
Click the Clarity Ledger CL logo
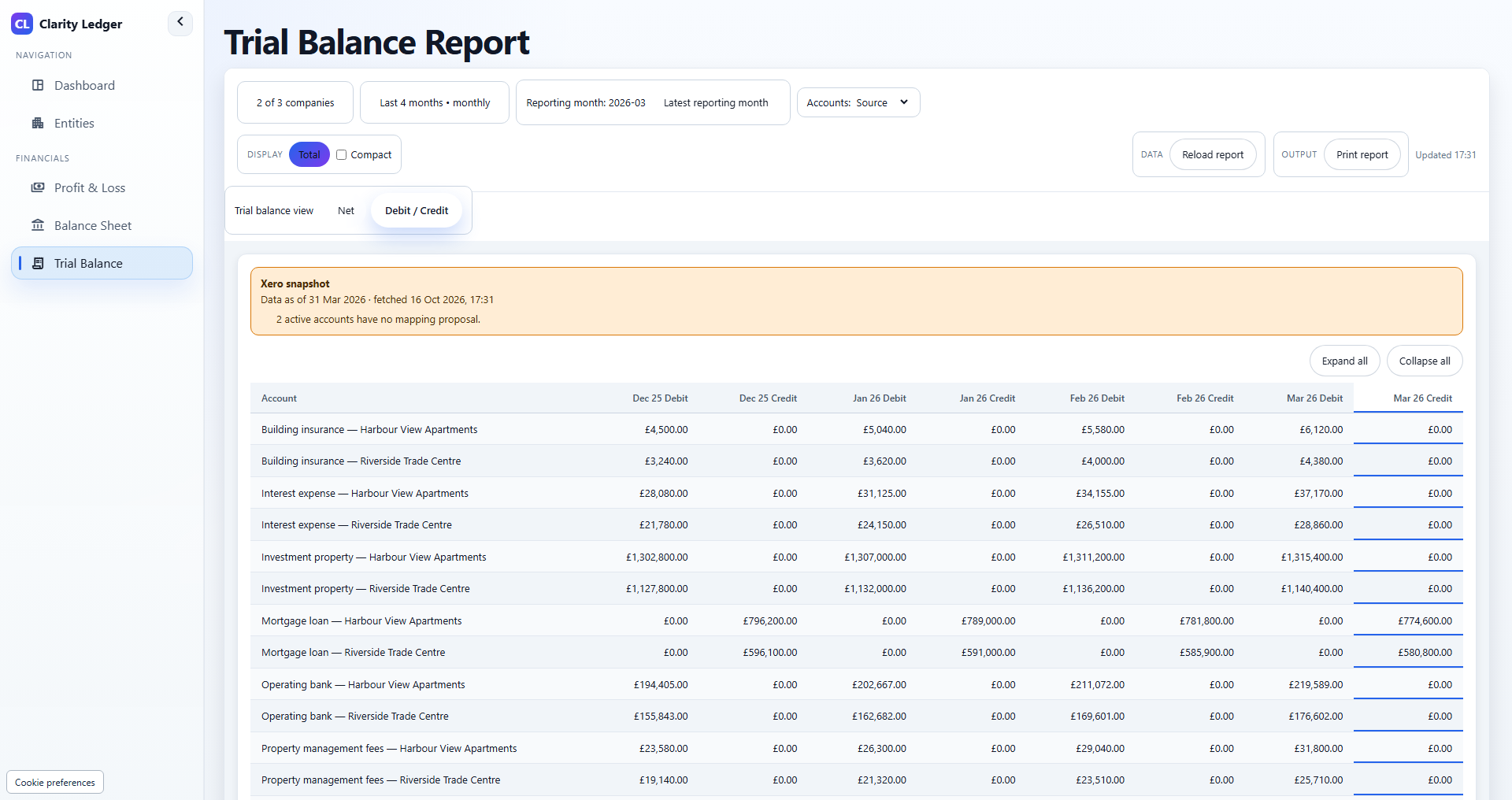[22, 24]
